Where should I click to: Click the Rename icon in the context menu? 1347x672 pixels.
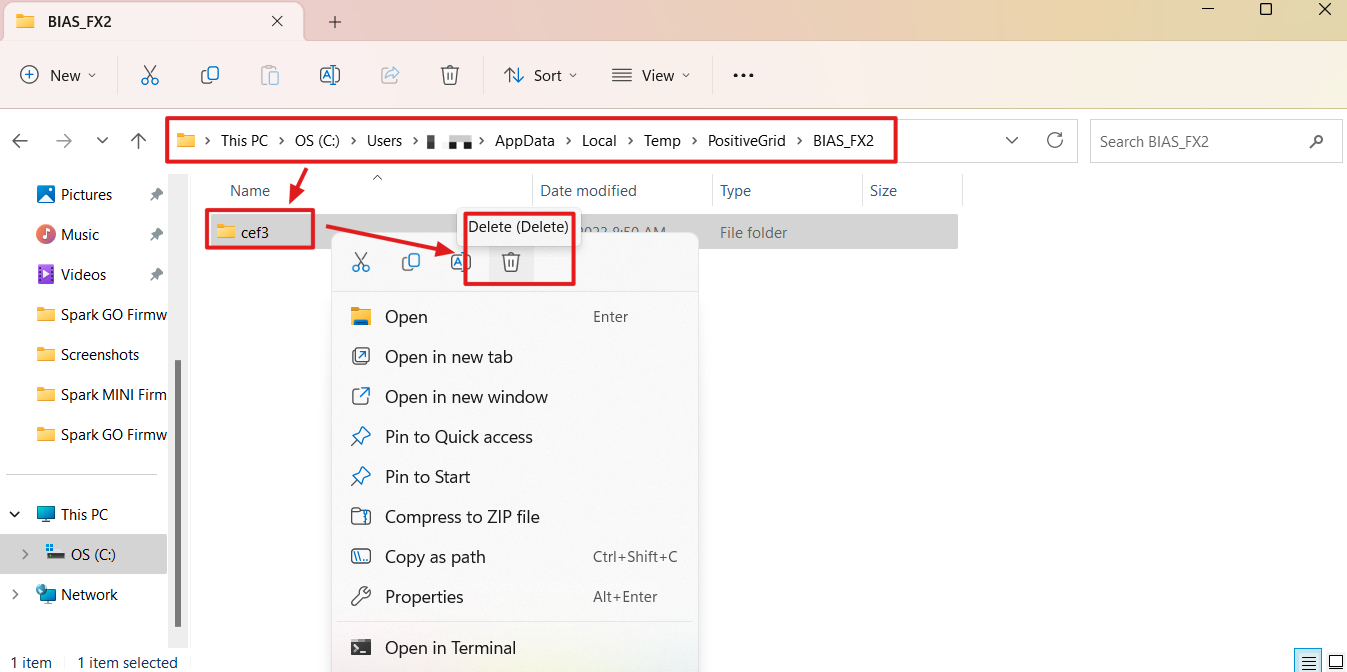coord(460,262)
